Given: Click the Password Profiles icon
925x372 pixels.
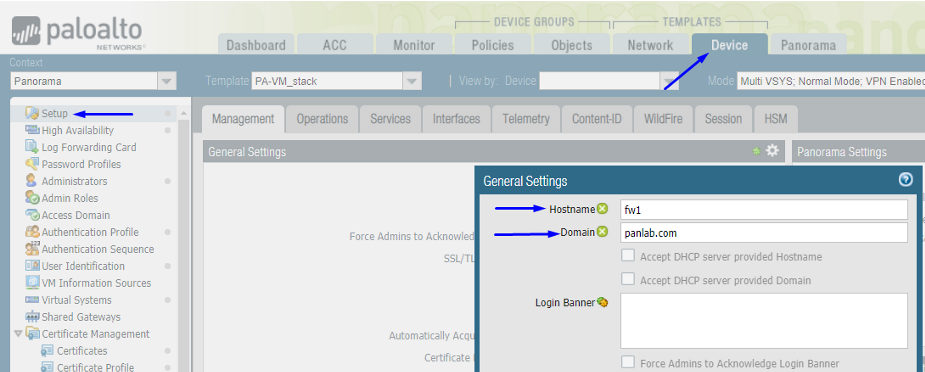Looking at the screenshot, I should click(x=32, y=164).
